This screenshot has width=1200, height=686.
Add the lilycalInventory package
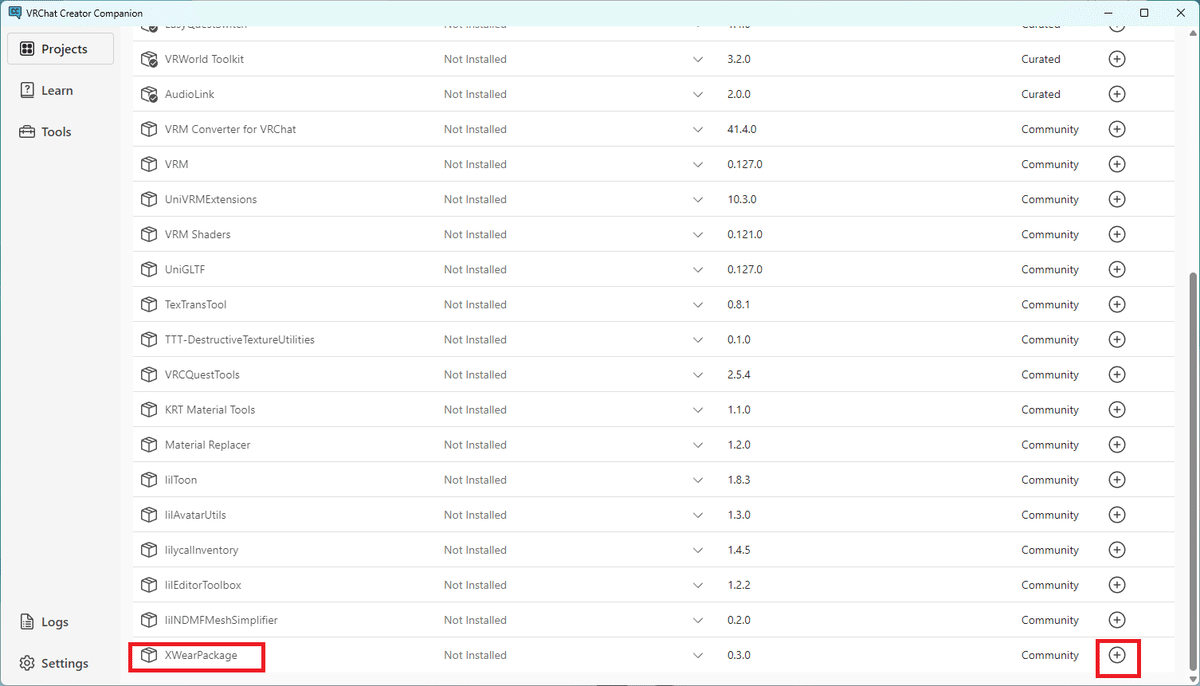tap(1117, 550)
